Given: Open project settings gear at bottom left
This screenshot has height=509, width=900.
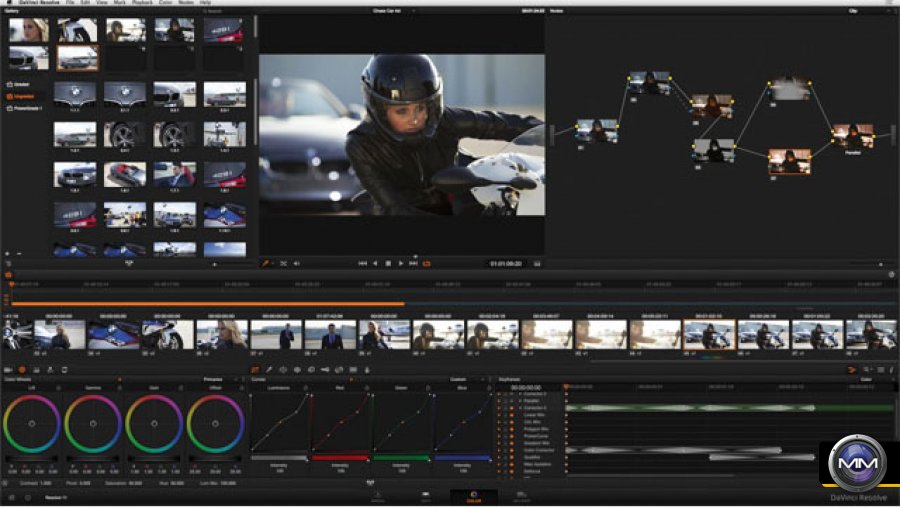Looking at the screenshot, I should 28,498.
